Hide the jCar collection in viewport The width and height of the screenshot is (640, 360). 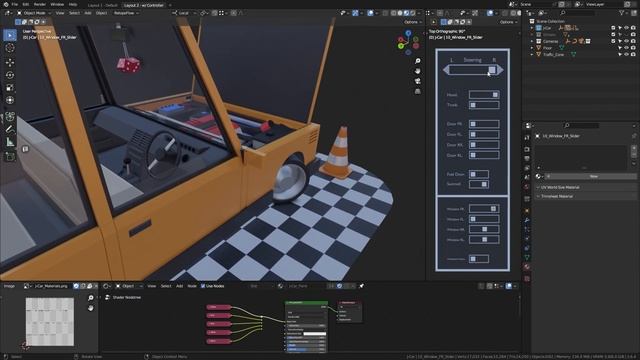627,28
